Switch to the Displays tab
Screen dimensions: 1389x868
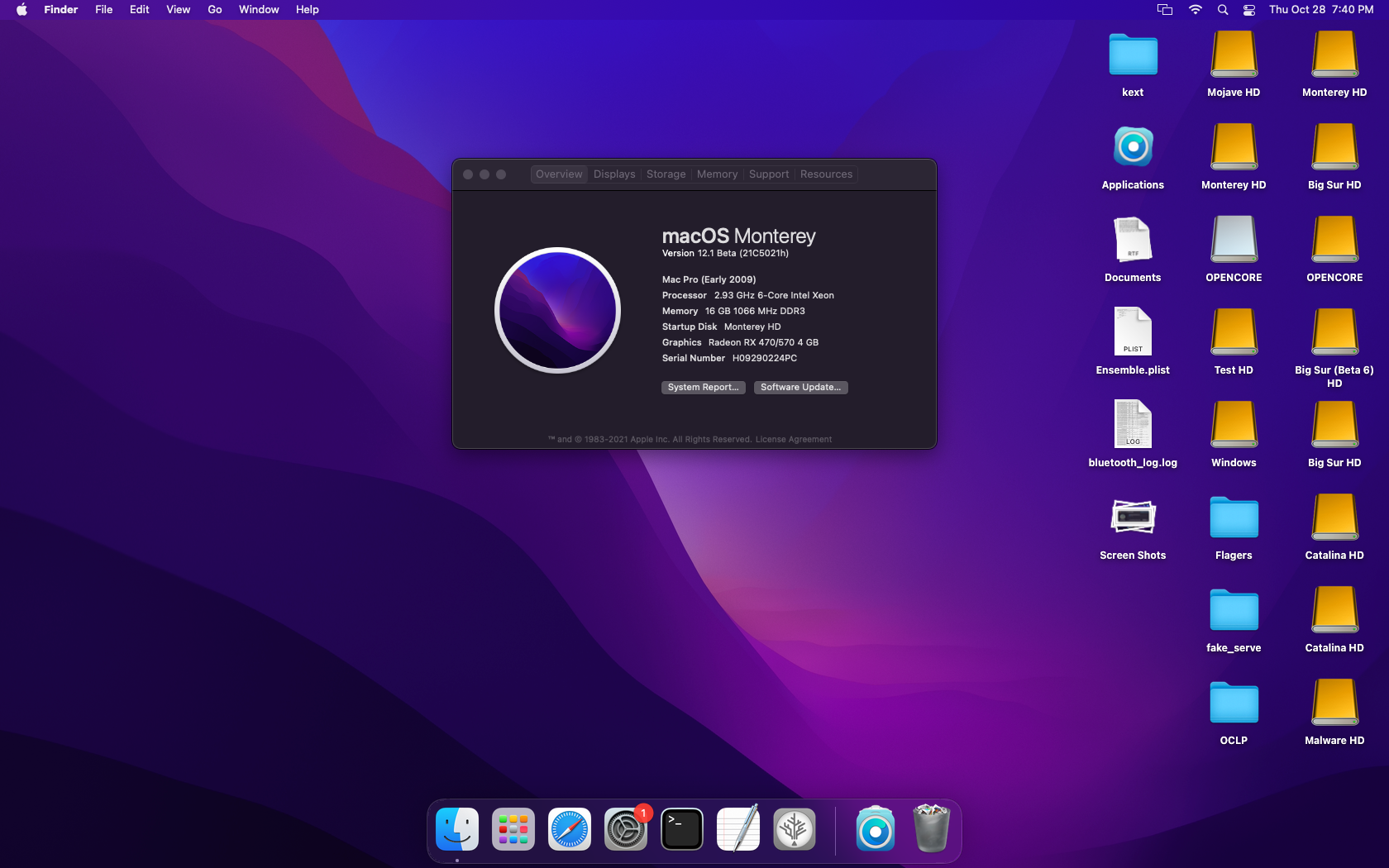[614, 174]
